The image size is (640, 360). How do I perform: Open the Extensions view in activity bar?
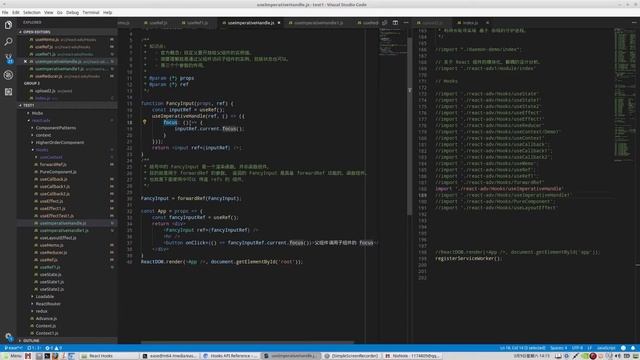pyautogui.click(x=8, y=92)
